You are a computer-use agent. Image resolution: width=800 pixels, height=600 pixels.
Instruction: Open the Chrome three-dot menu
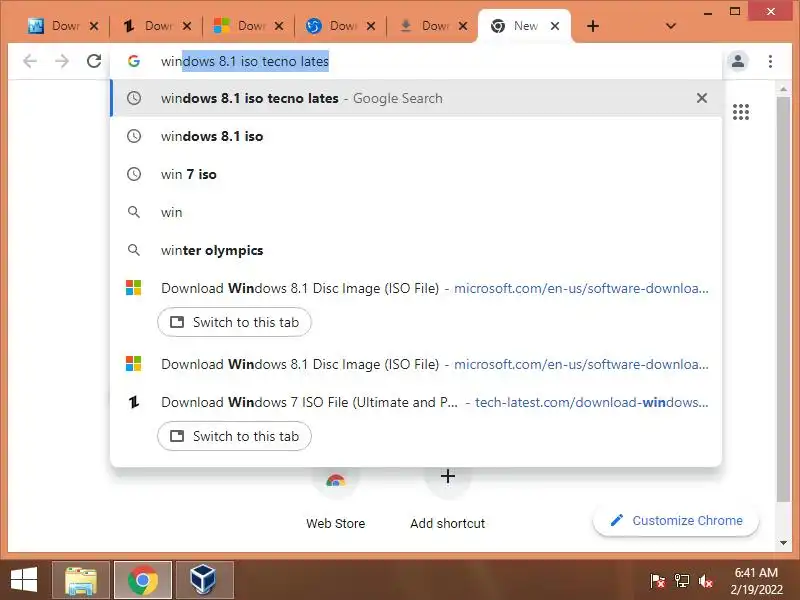[770, 61]
